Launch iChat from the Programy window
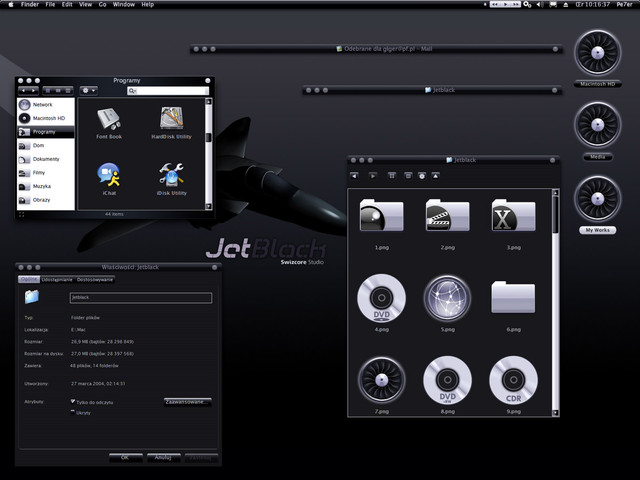 tap(109, 179)
